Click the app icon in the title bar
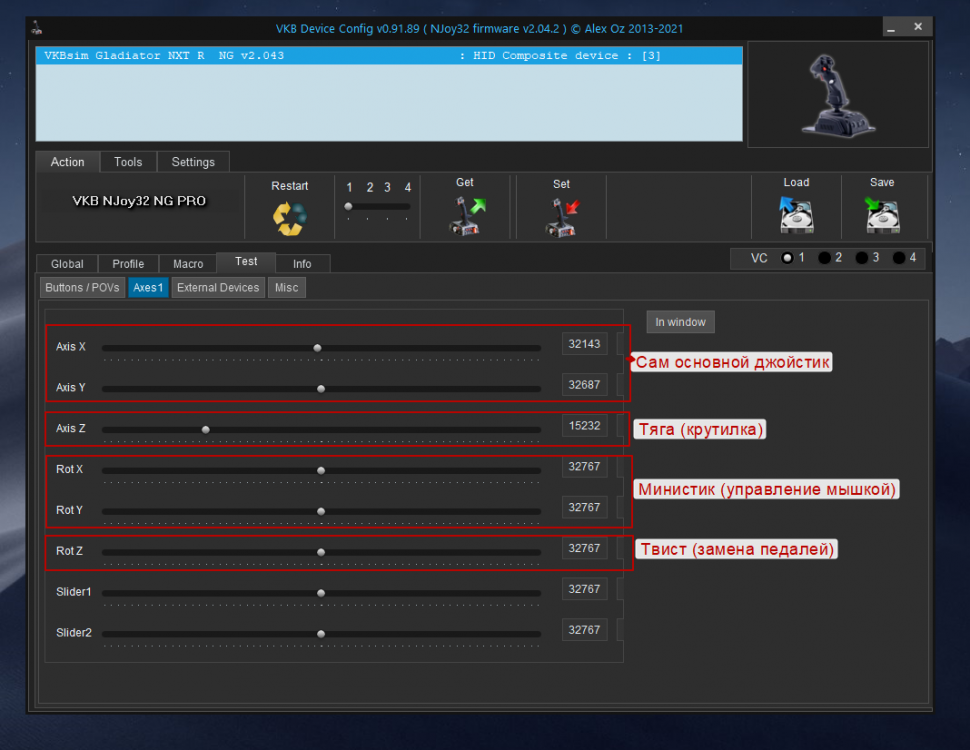 [37, 28]
